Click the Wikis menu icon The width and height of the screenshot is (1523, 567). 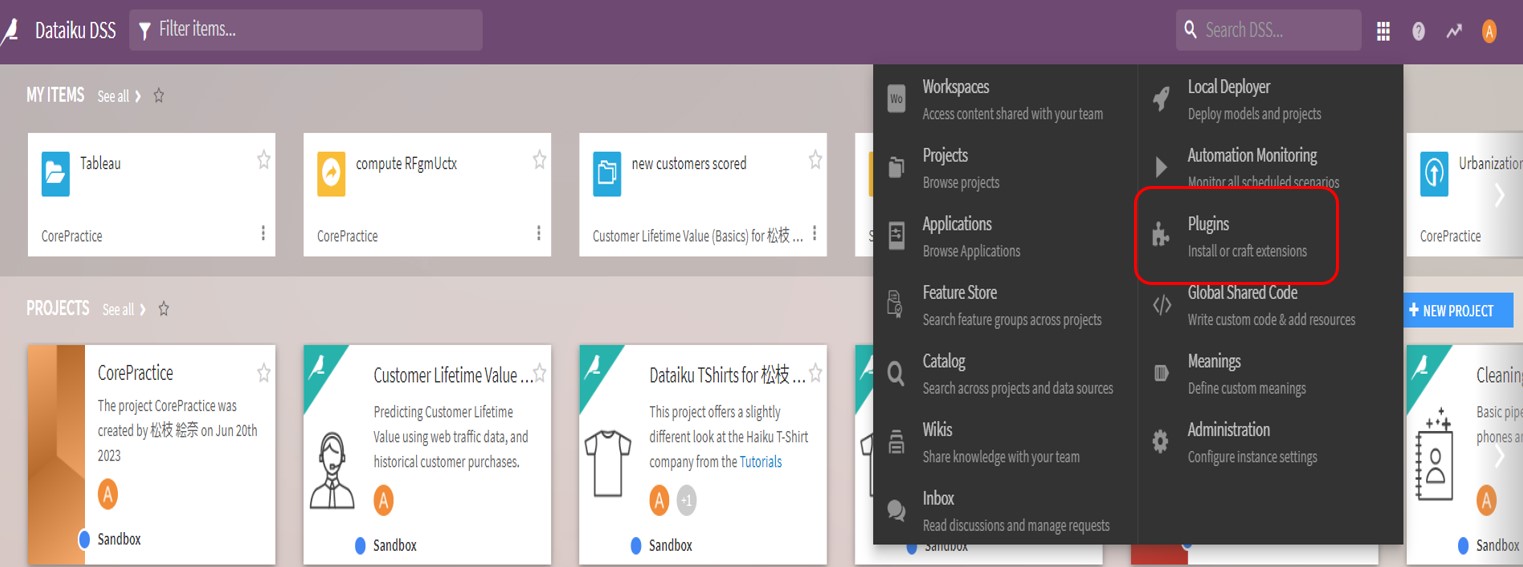pyautogui.click(x=896, y=441)
